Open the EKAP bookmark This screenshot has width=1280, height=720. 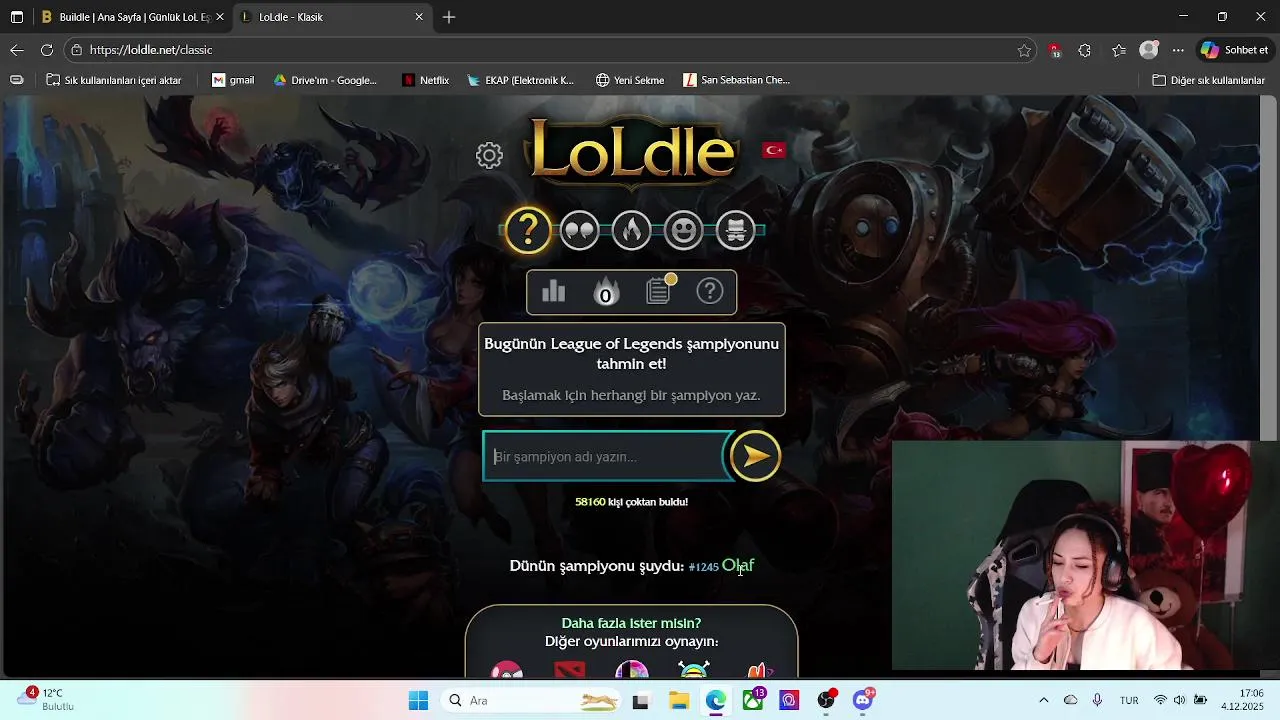520,80
